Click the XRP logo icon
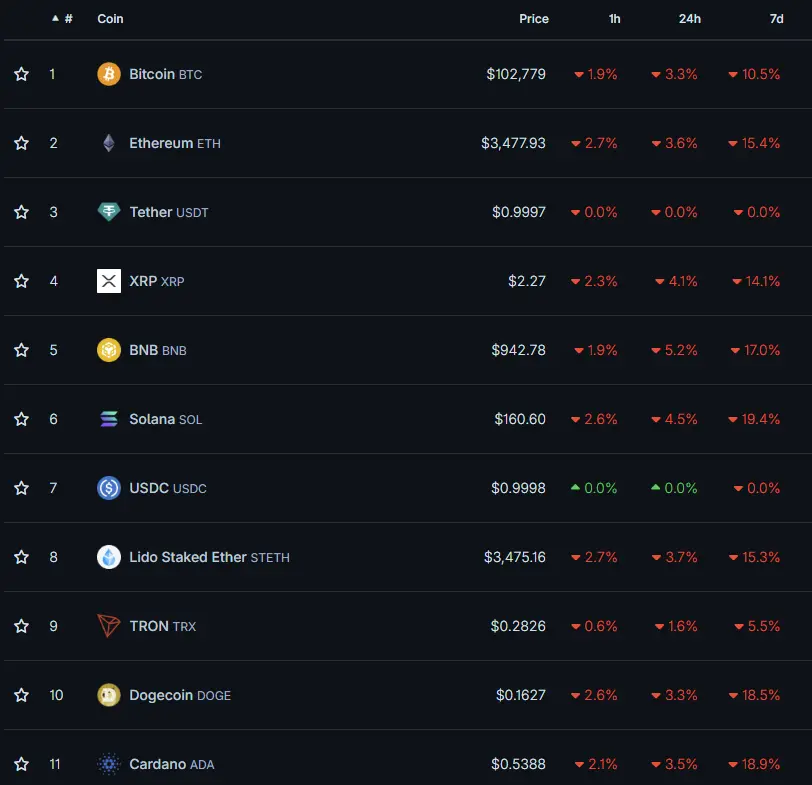The width and height of the screenshot is (812, 785). 109,281
